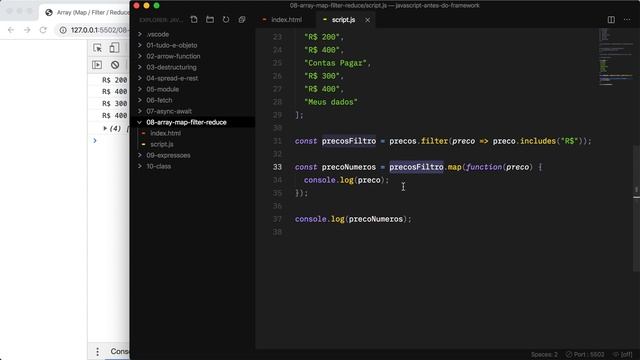Open the editor More Actions ellipsis
The height and width of the screenshot is (360, 640).
tap(627, 20)
